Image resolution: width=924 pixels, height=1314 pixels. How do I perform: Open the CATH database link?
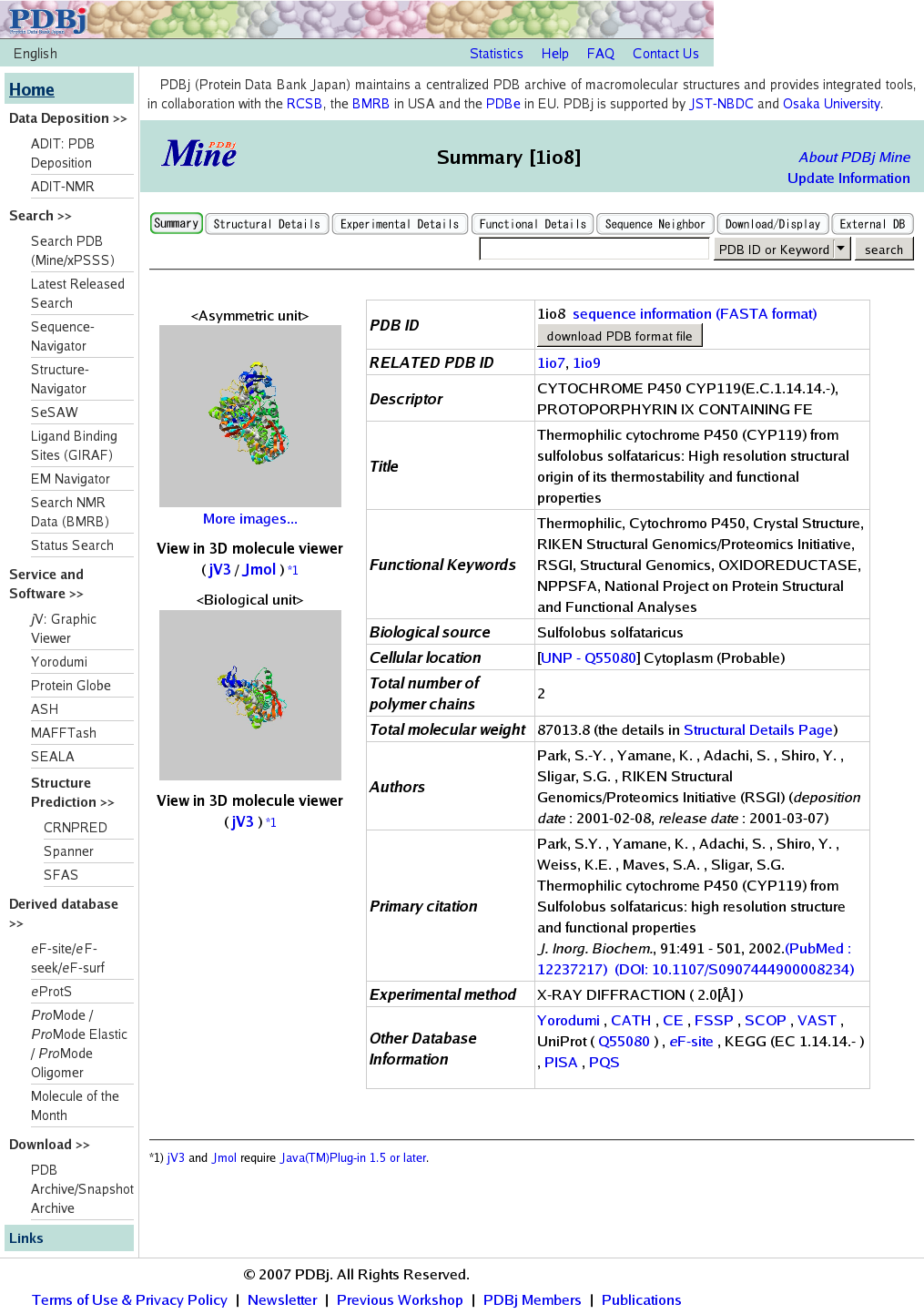631,1021
